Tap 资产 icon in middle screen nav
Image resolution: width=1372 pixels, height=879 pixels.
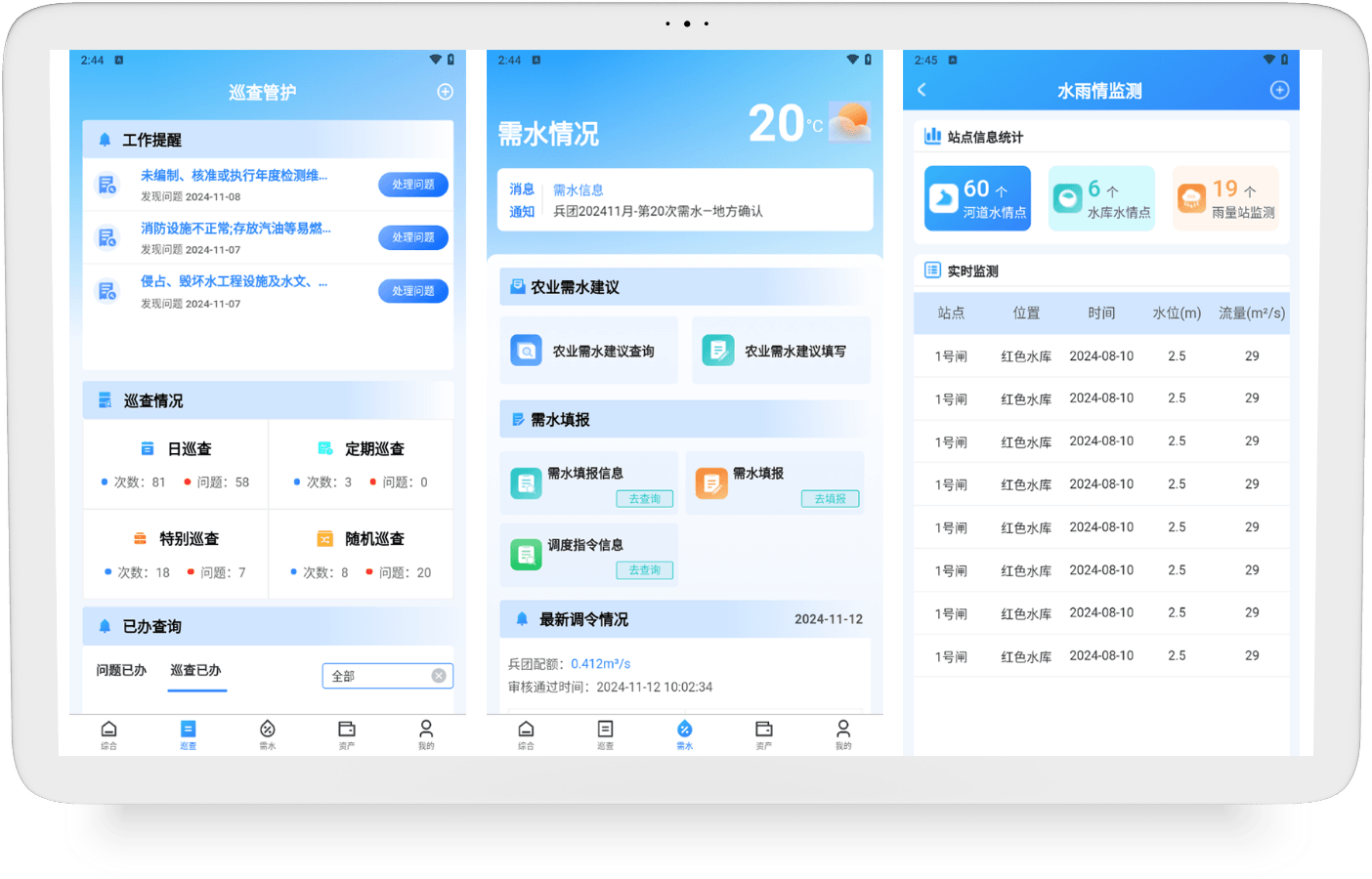(764, 730)
